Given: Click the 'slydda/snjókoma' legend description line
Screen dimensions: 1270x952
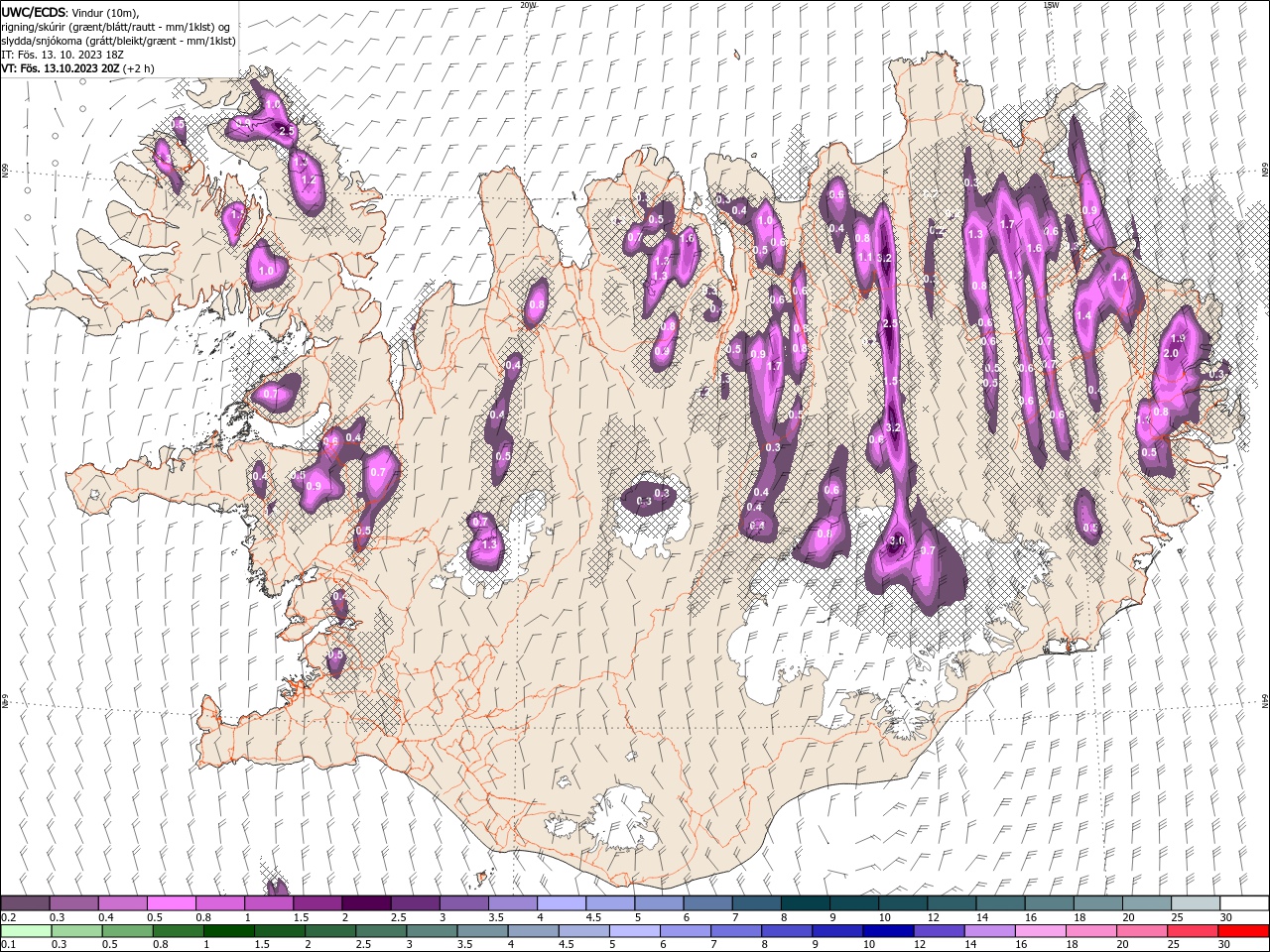Looking at the screenshot, I should tap(118, 41).
